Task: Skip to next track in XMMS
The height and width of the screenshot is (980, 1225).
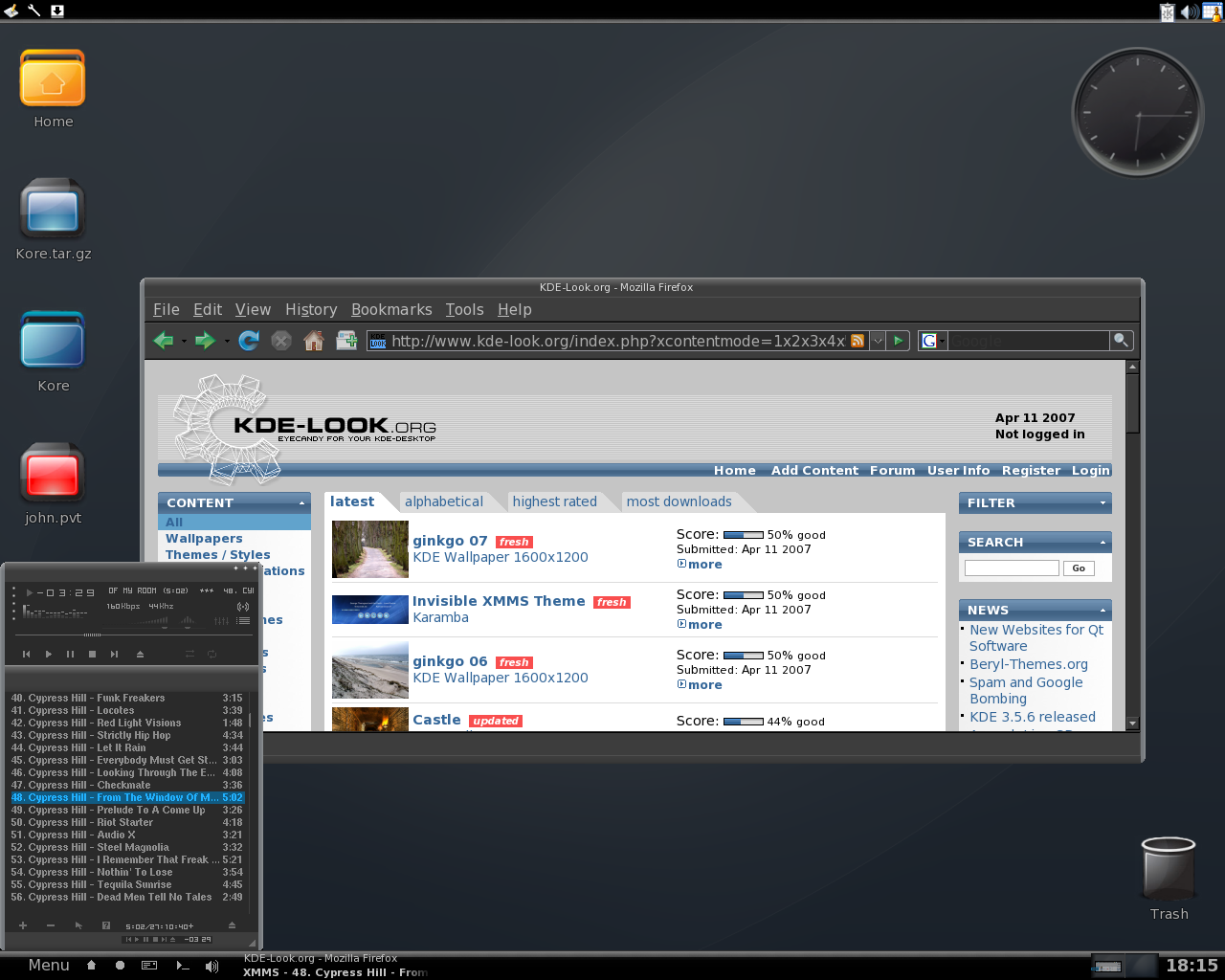Action: 114,655
